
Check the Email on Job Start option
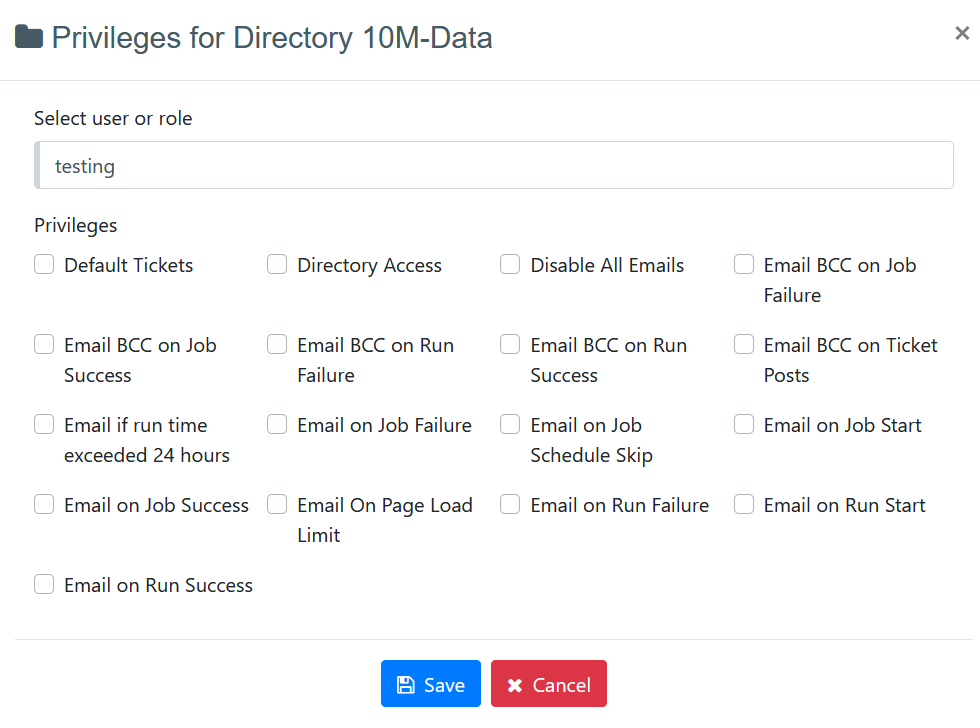(743, 425)
